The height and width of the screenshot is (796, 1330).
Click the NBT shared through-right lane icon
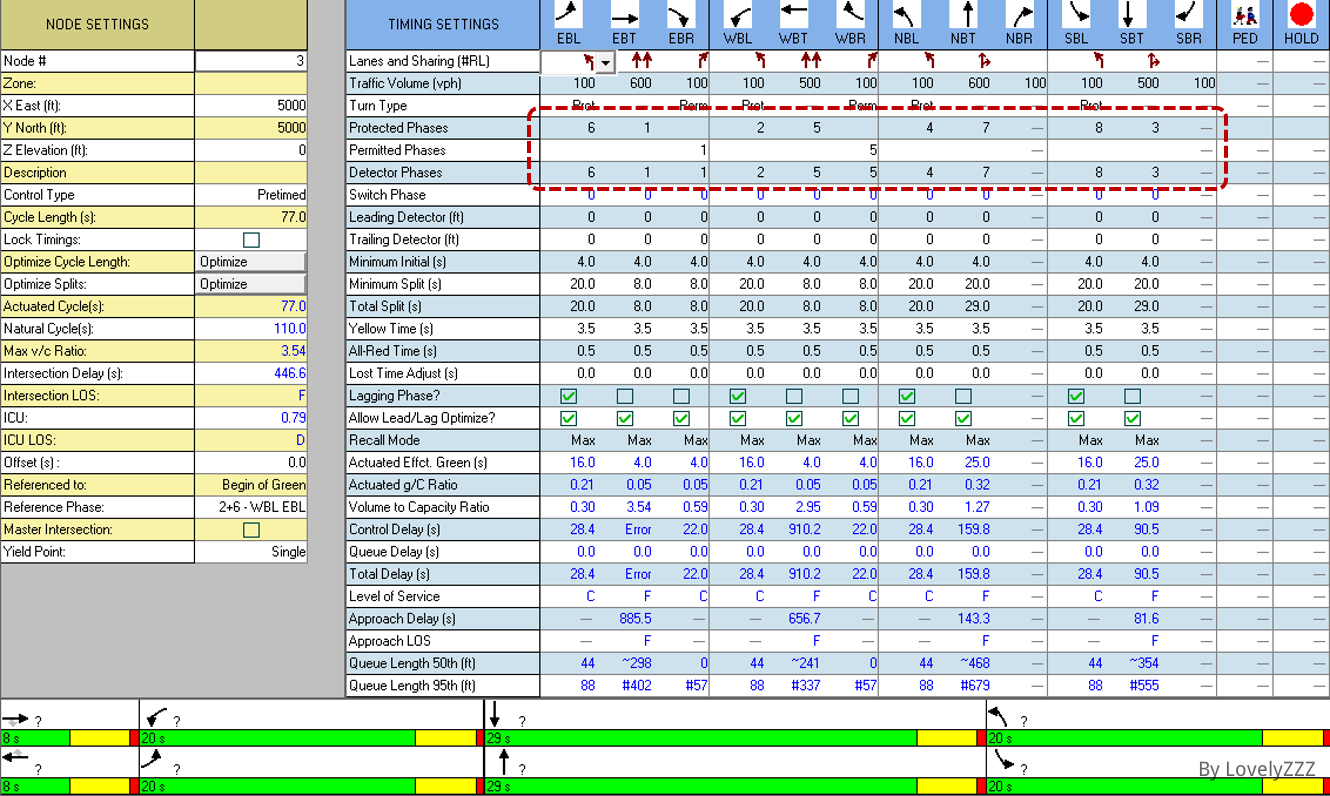point(985,61)
